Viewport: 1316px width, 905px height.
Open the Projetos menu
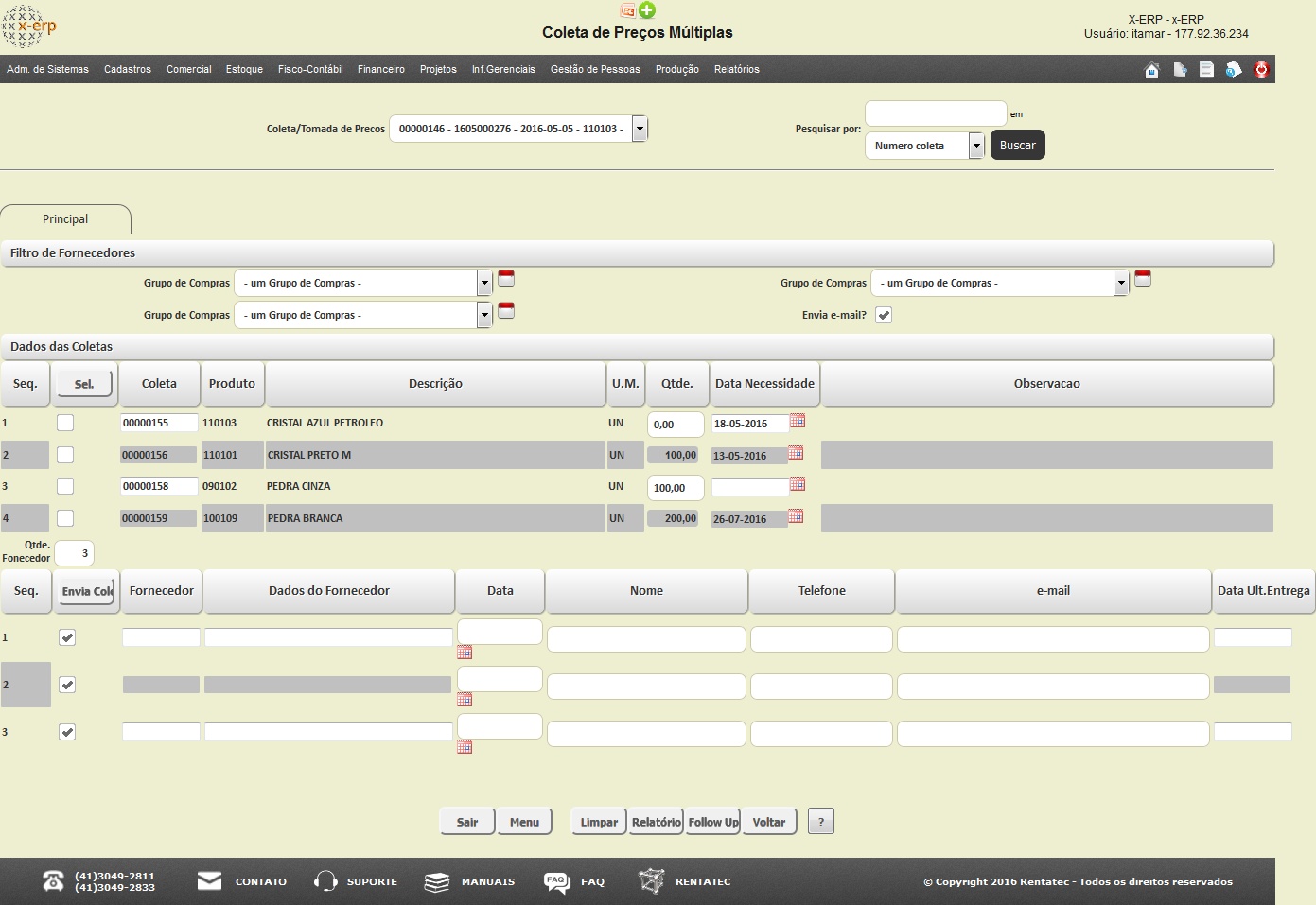coord(438,69)
